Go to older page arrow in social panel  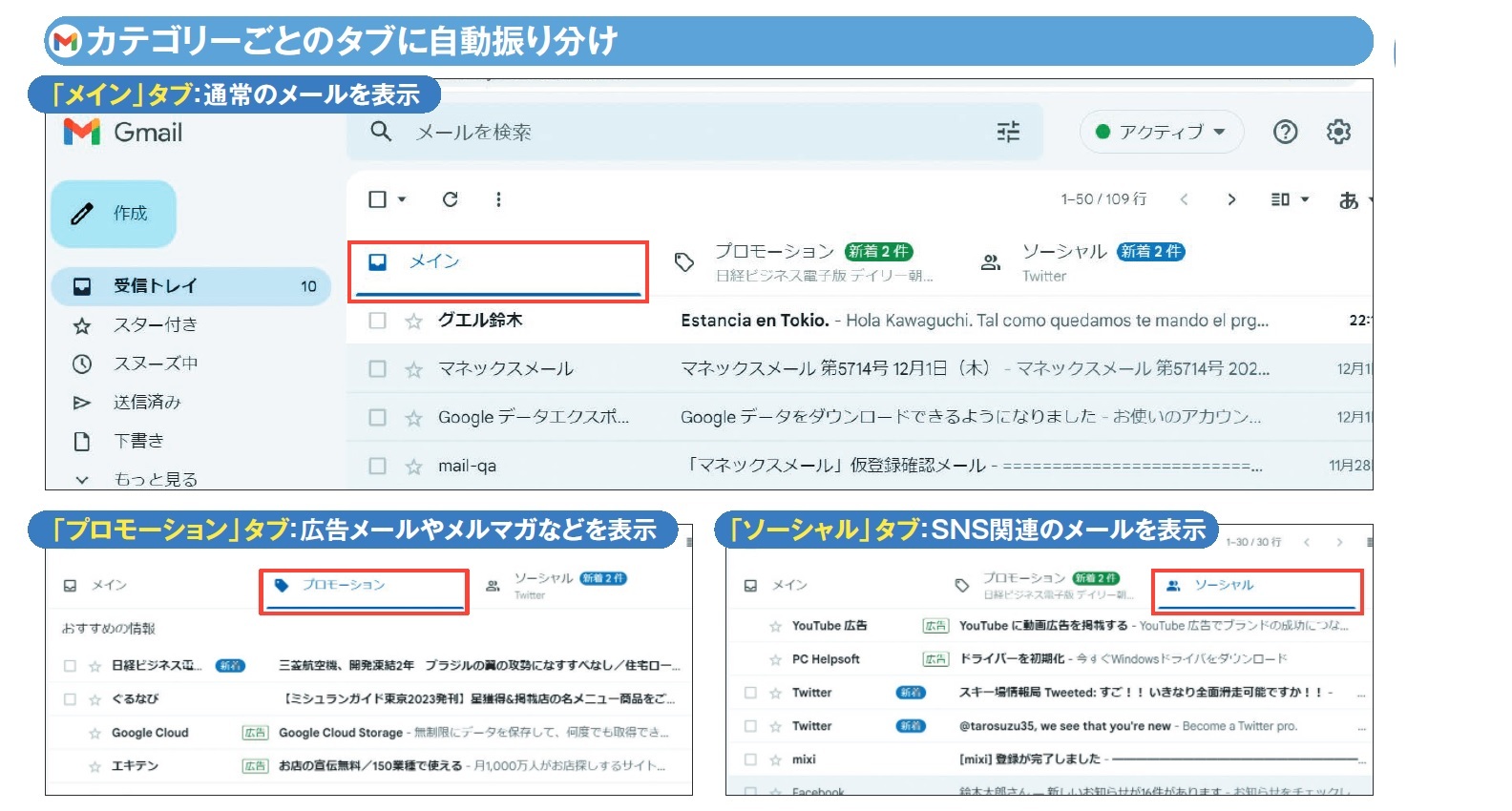tap(1339, 542)
